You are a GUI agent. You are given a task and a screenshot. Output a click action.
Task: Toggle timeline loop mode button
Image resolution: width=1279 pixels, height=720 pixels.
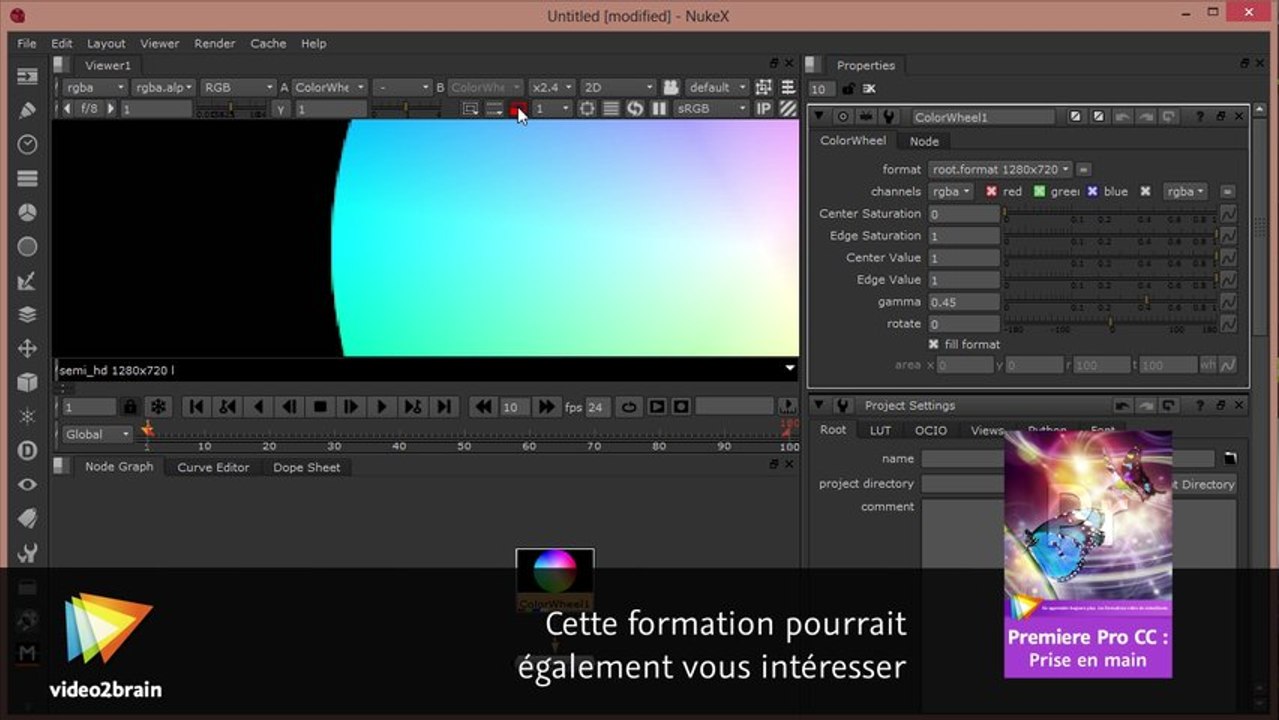coord(629,407)
